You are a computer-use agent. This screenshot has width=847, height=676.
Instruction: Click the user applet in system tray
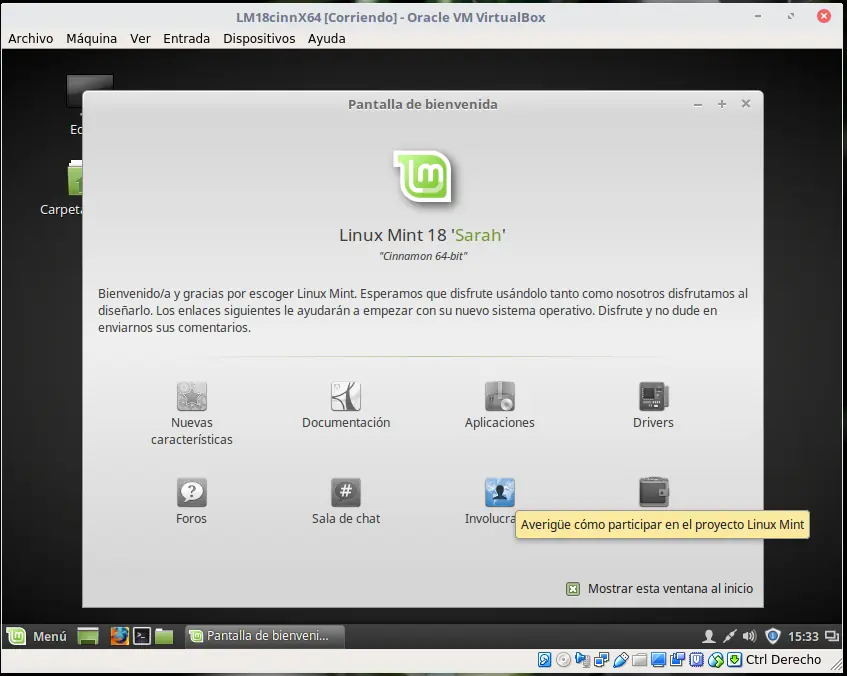(709, 637)
